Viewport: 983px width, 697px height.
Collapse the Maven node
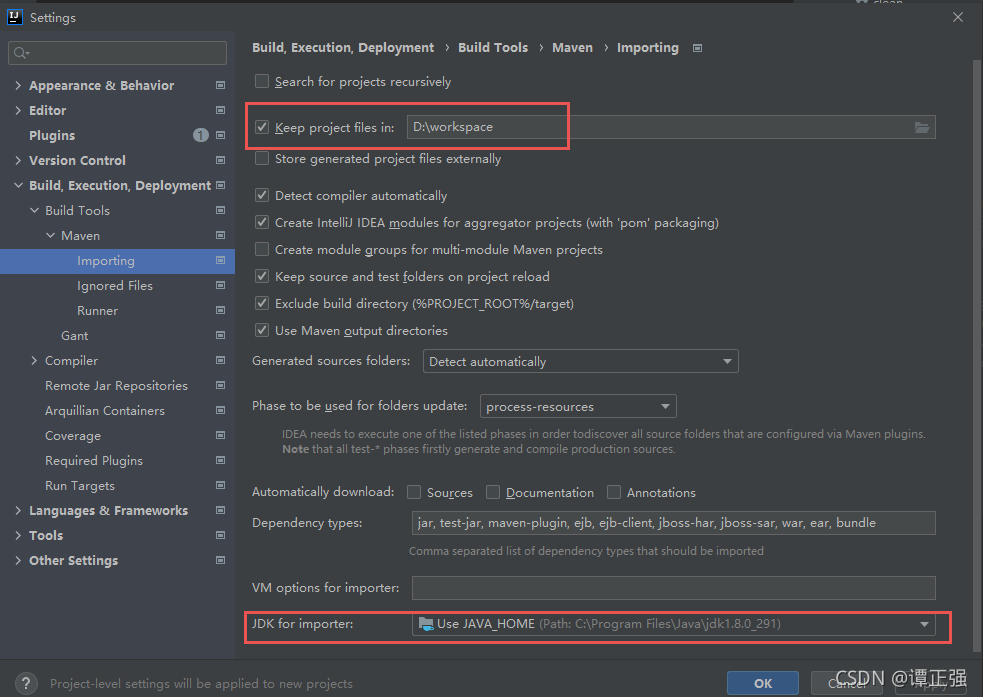[50, 236]
